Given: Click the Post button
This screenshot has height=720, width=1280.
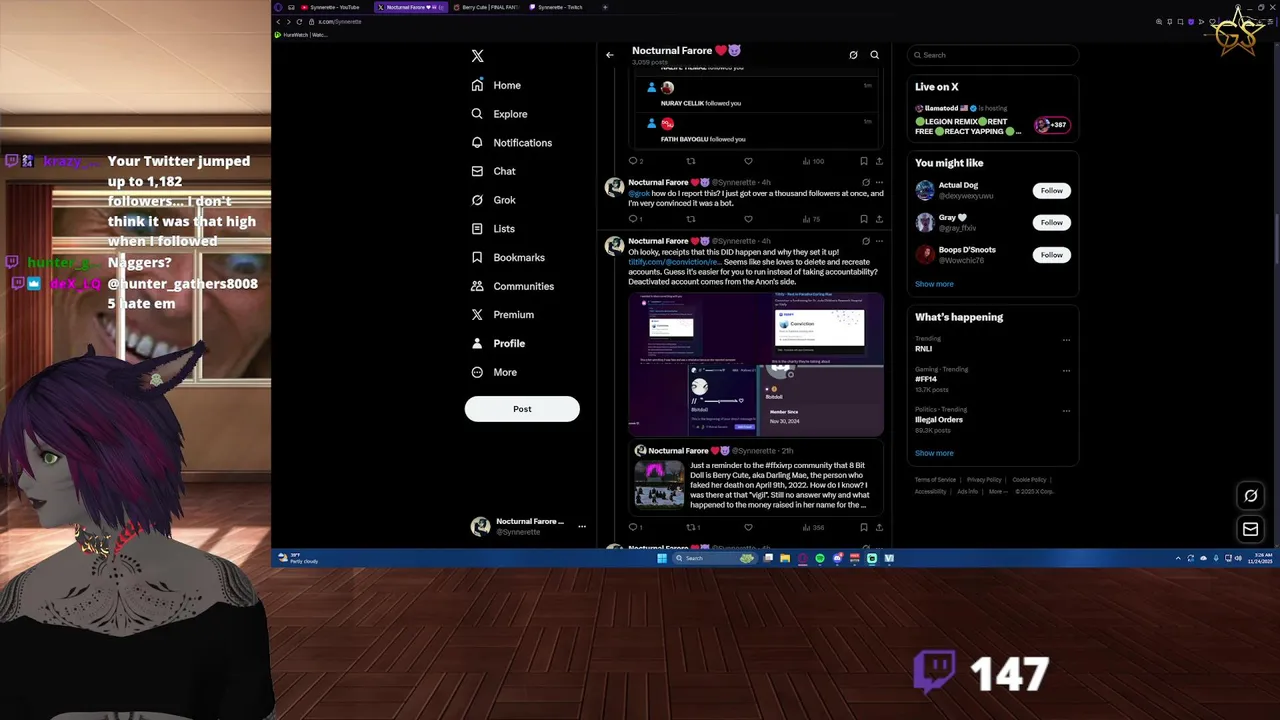Looking at the screenshot, I should [522, 409].
